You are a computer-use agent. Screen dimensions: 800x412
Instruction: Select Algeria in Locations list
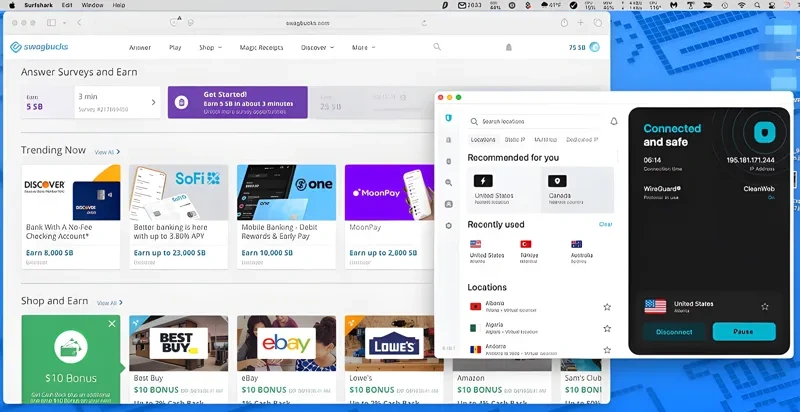tap(541, 328)
